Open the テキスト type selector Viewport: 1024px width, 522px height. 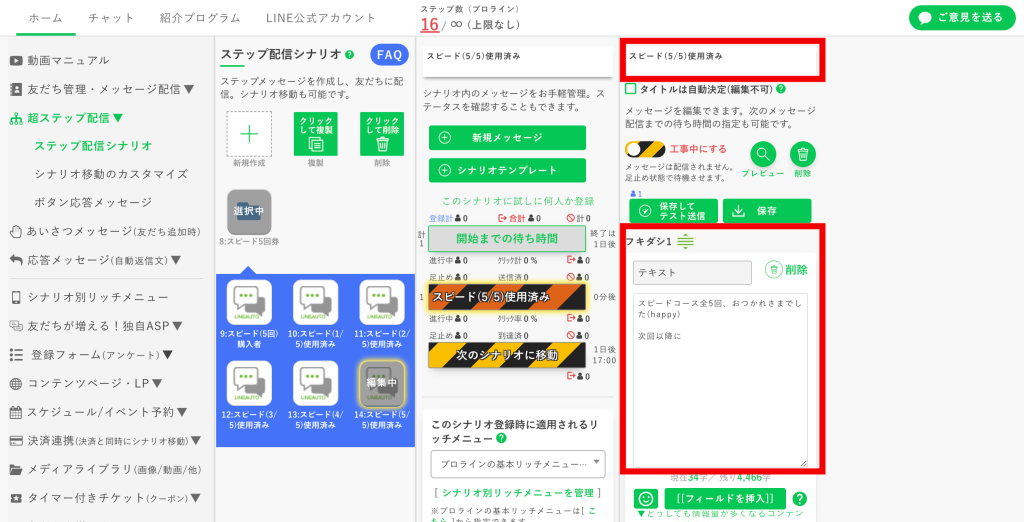[x=692, y=272]
